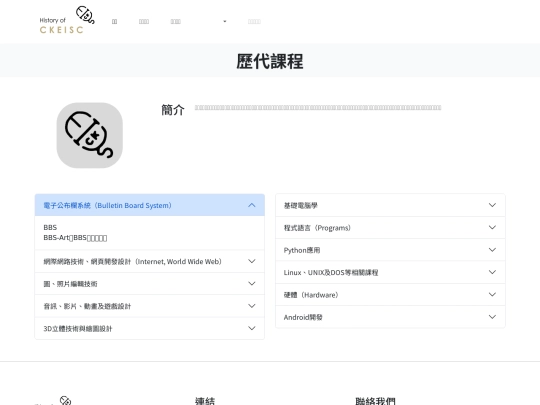Expand the 基礎電腦學 section
This screenshot has width=540, height=405.
point(390,205)
